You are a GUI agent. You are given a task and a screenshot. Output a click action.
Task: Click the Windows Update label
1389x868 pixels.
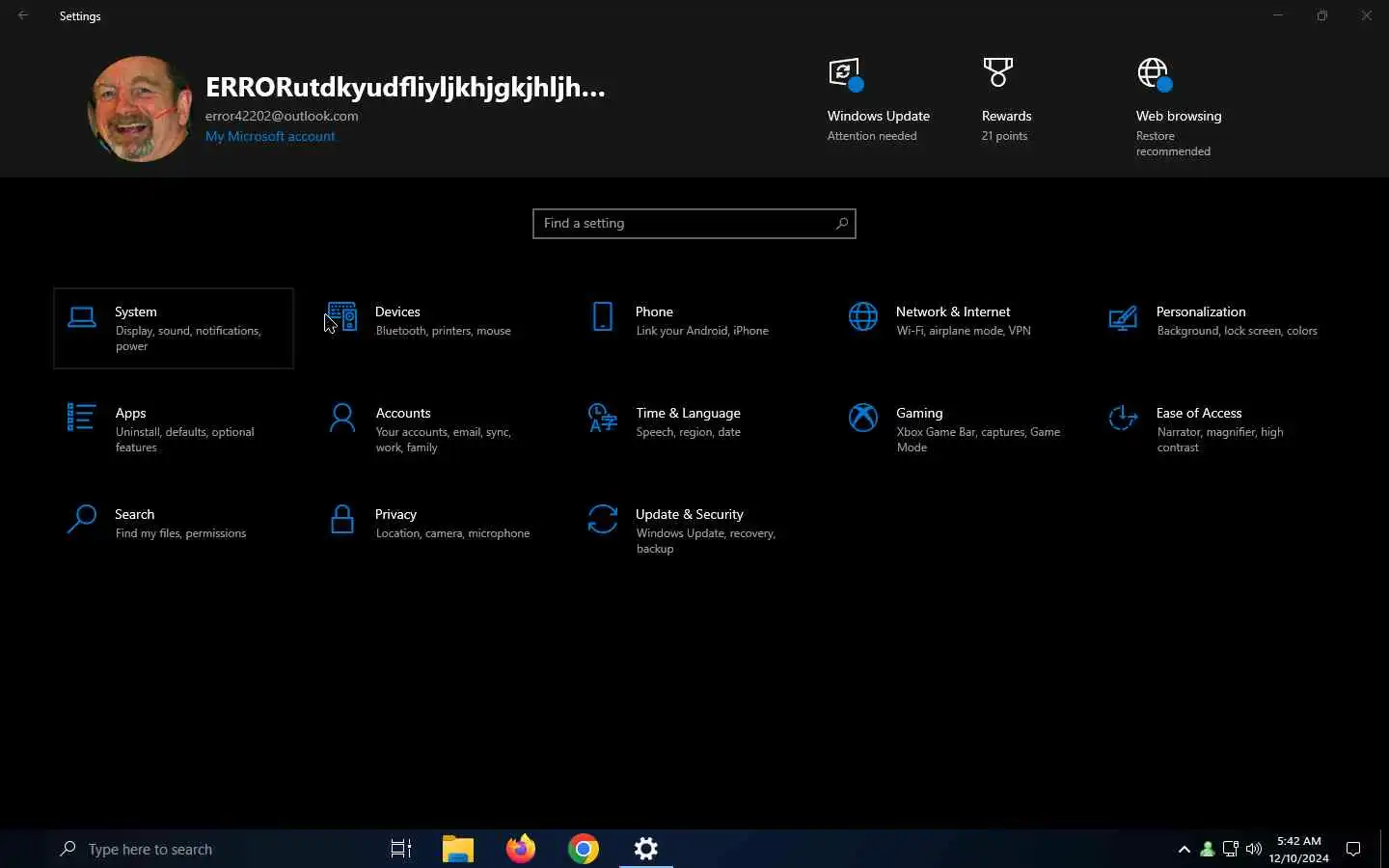pyautogui.click(x=878, y=116)
